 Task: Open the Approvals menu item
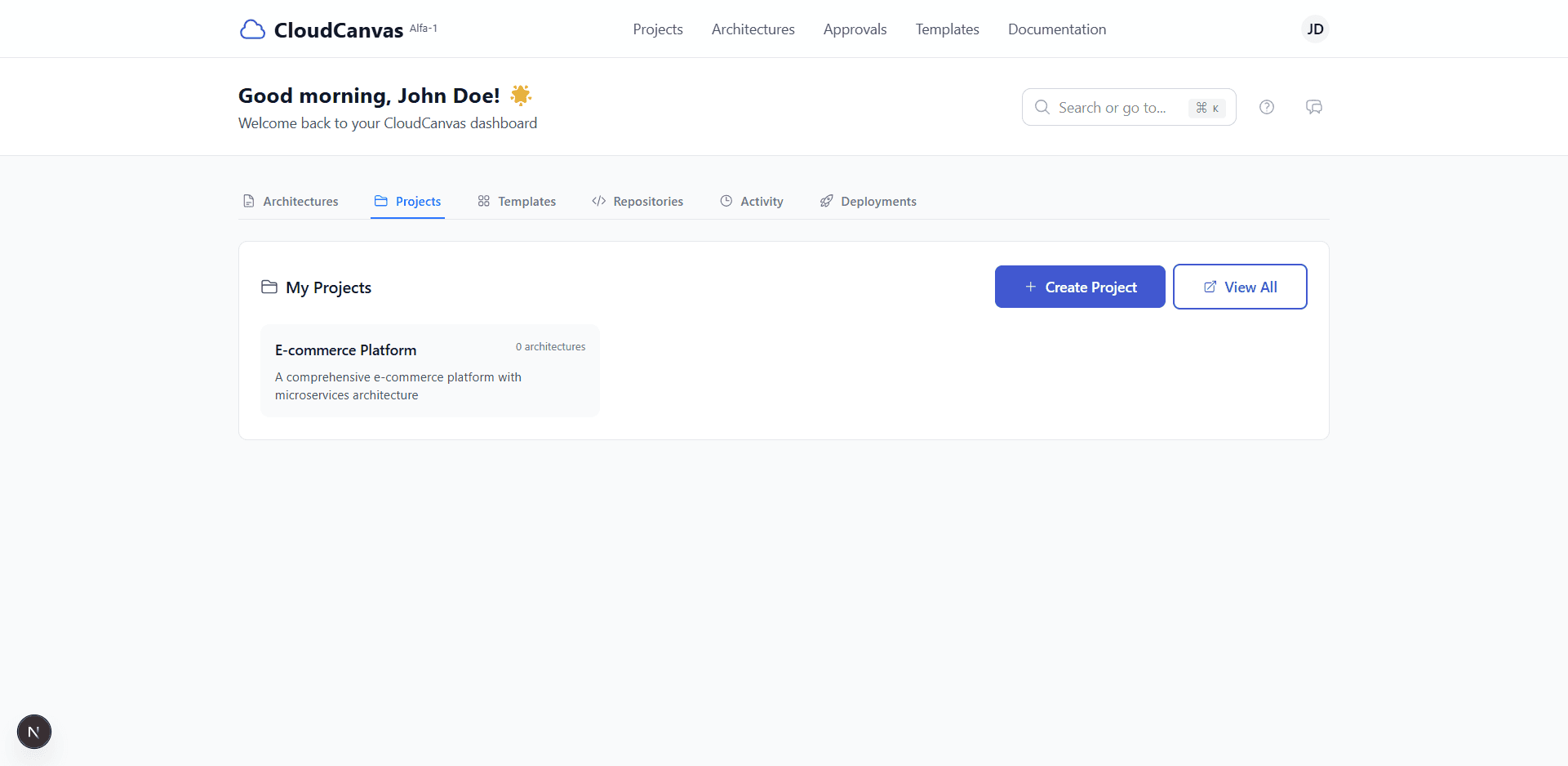(x=855, y=29)
